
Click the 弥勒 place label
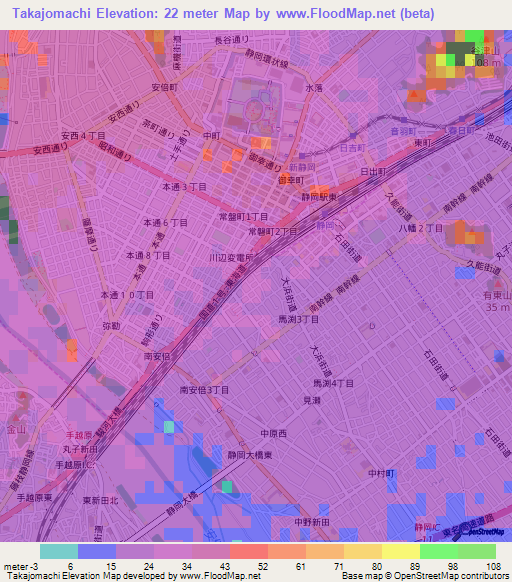[111, 326]
